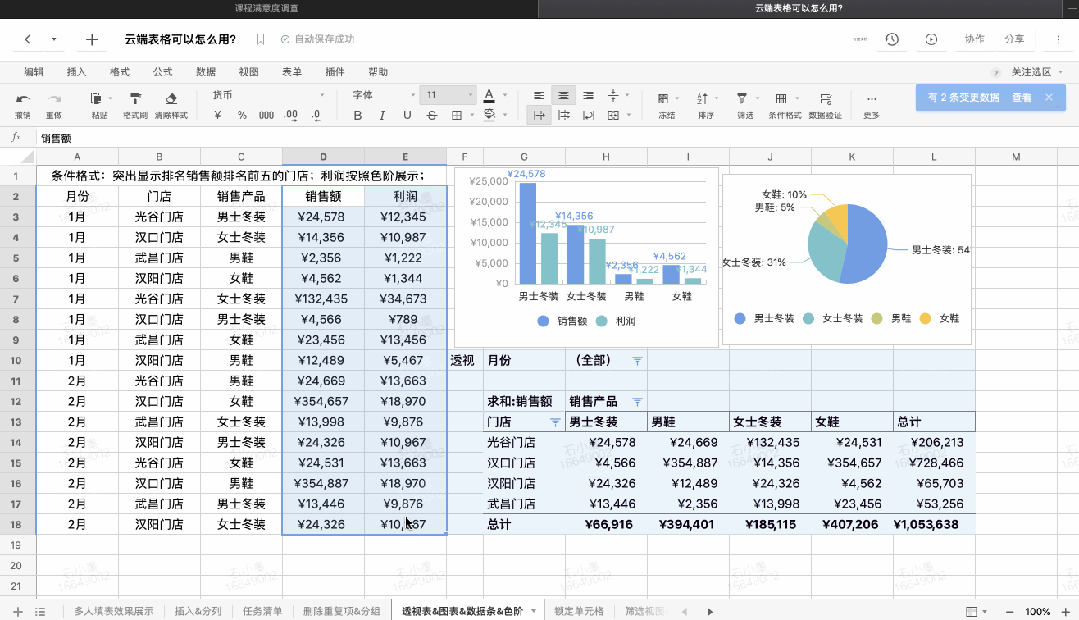Open the font size 11 dropdown
1079x620 pixels.
point(447,95)
